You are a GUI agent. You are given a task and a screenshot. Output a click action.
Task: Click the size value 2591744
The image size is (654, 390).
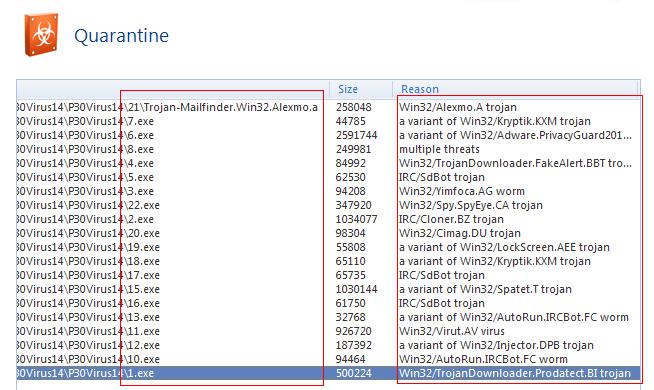(357, 135)
